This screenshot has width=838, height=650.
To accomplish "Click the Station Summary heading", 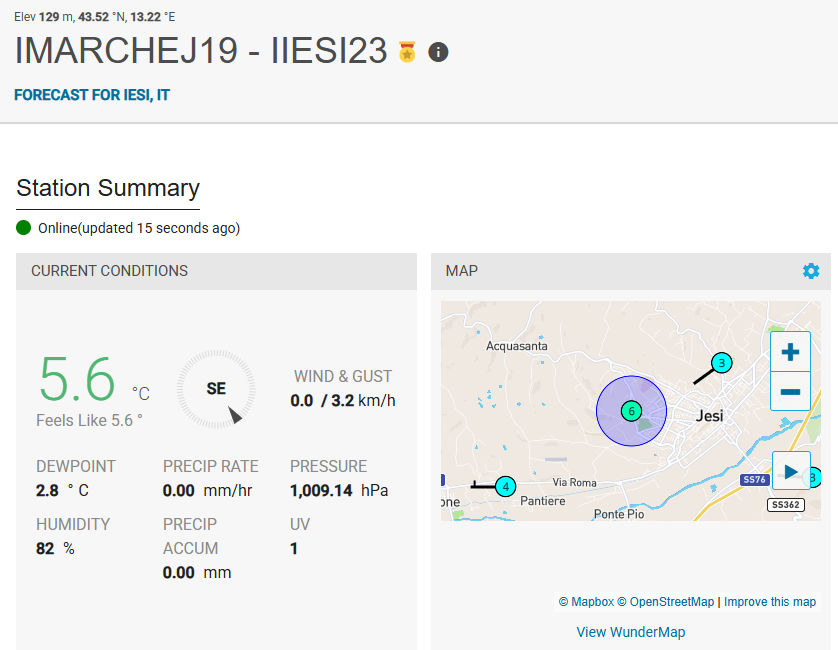I will tap(108, 188).
